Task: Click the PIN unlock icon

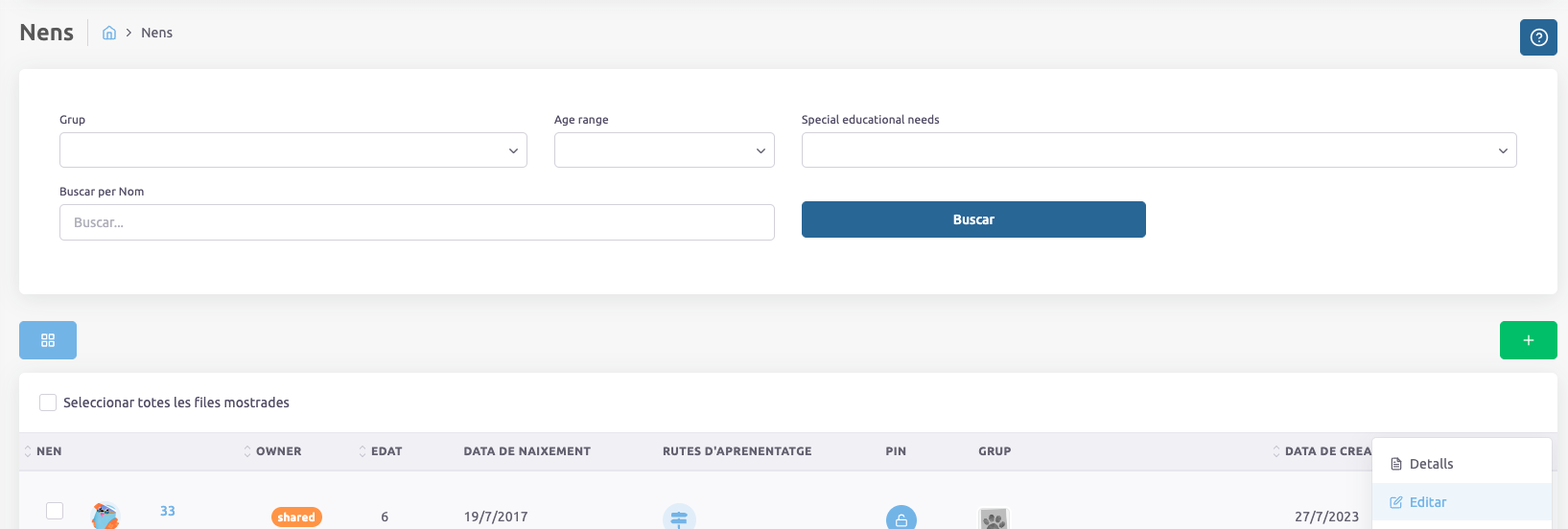Action: tap(901, 518)
